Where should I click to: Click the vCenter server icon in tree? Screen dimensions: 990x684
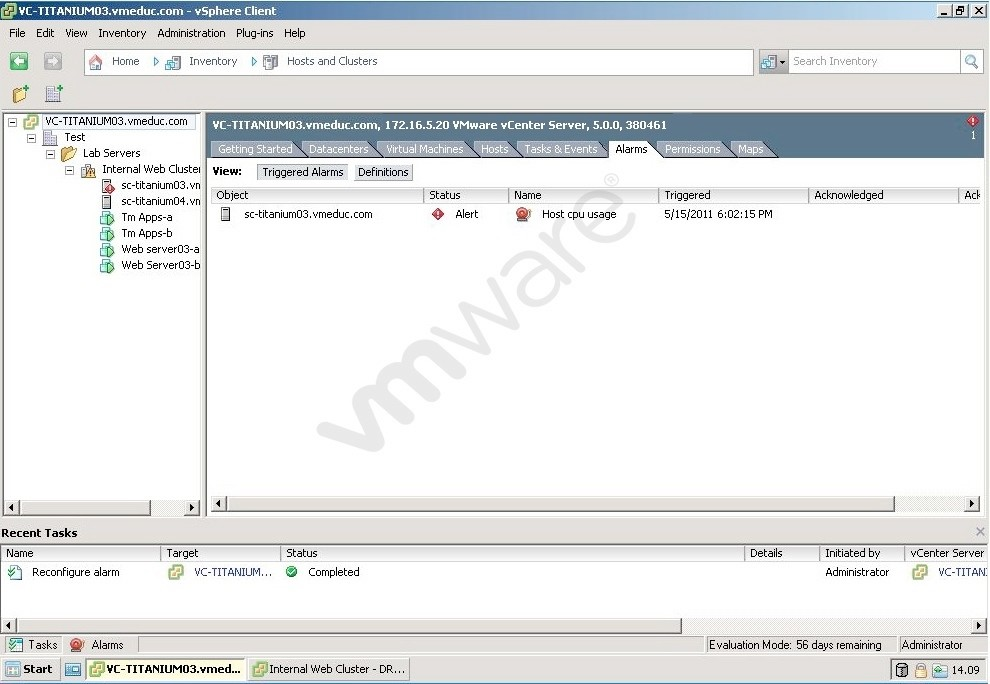pyautogui.click(x=31, y=121)
